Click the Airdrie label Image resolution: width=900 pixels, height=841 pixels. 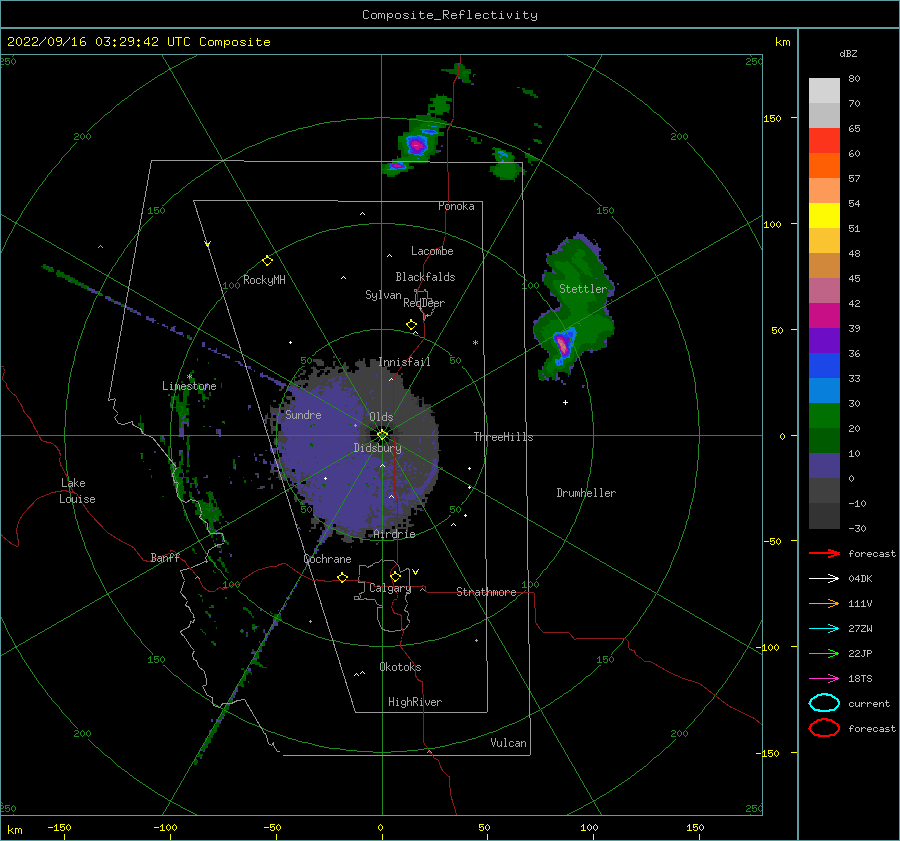coord(394,534)
